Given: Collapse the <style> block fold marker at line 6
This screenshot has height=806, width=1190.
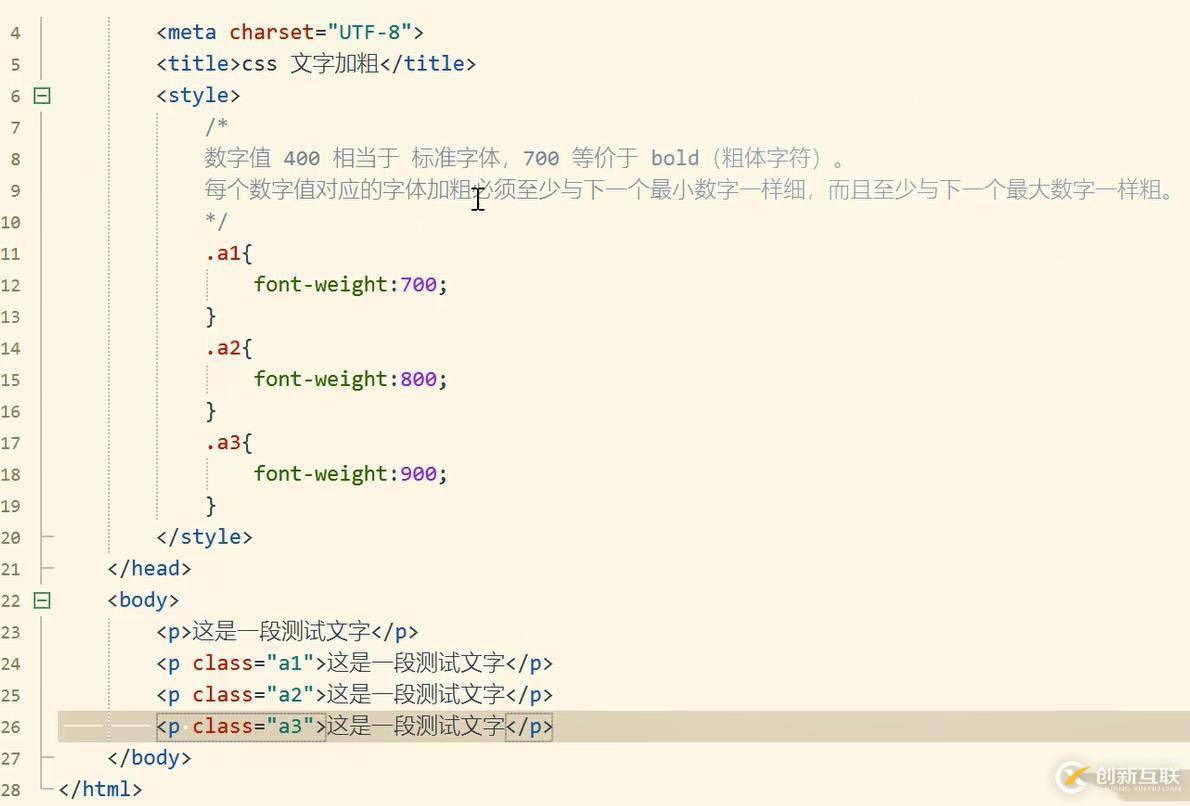Looking at the screenshot, I should click(x=40, y=95).
